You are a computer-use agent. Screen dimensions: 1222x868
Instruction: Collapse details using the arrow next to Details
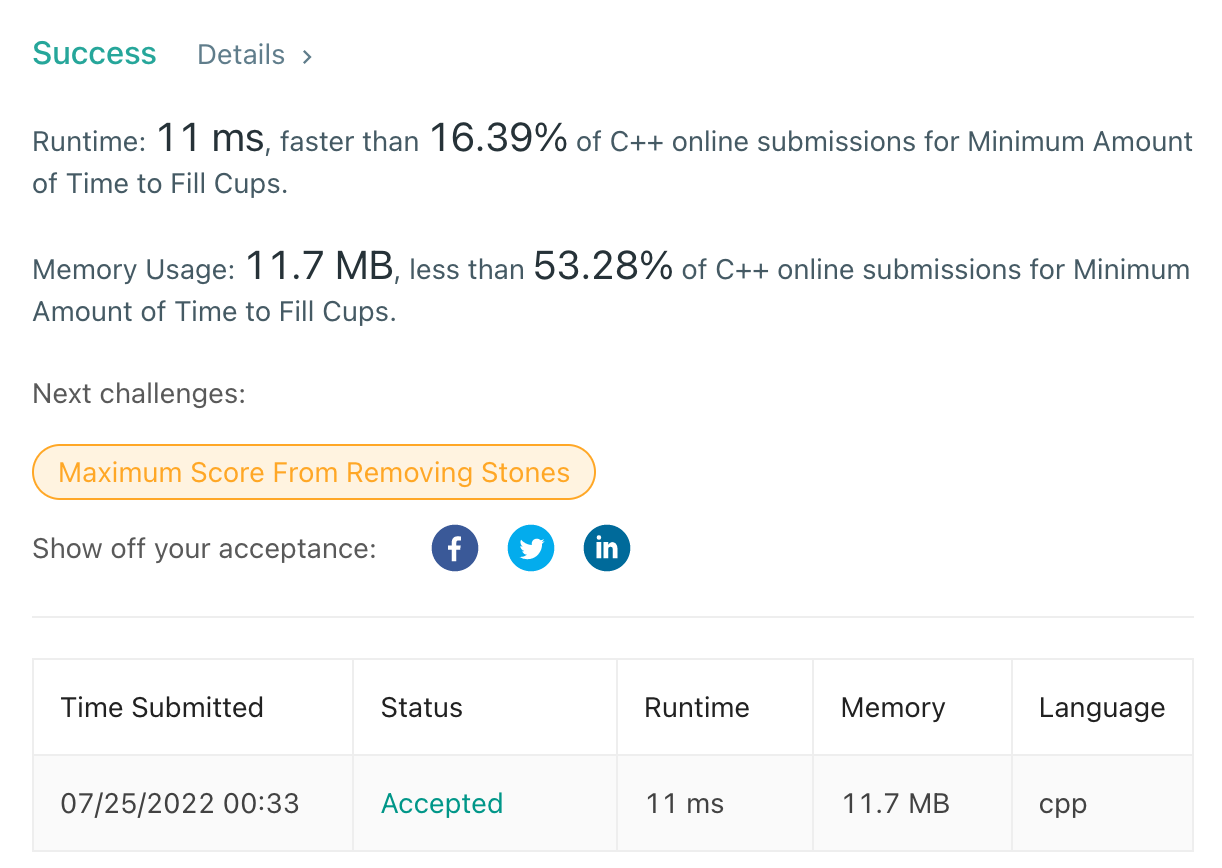tap(305, 57)
